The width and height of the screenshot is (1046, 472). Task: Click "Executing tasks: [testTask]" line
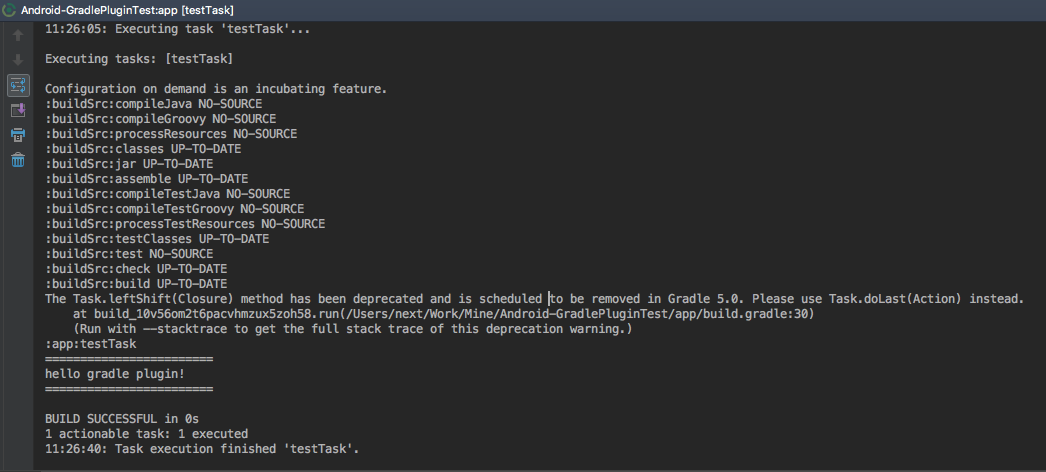point(139,59)
